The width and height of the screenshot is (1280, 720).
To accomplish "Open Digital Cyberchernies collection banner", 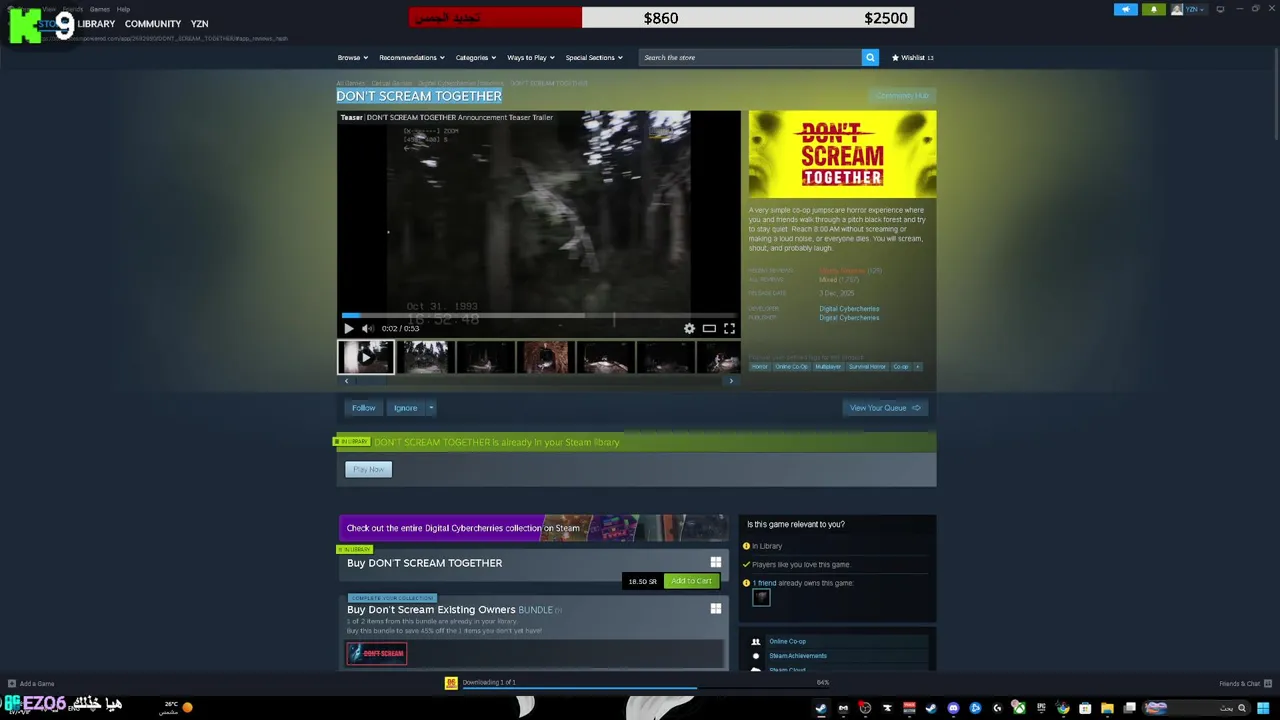I will tap(533, 527).
